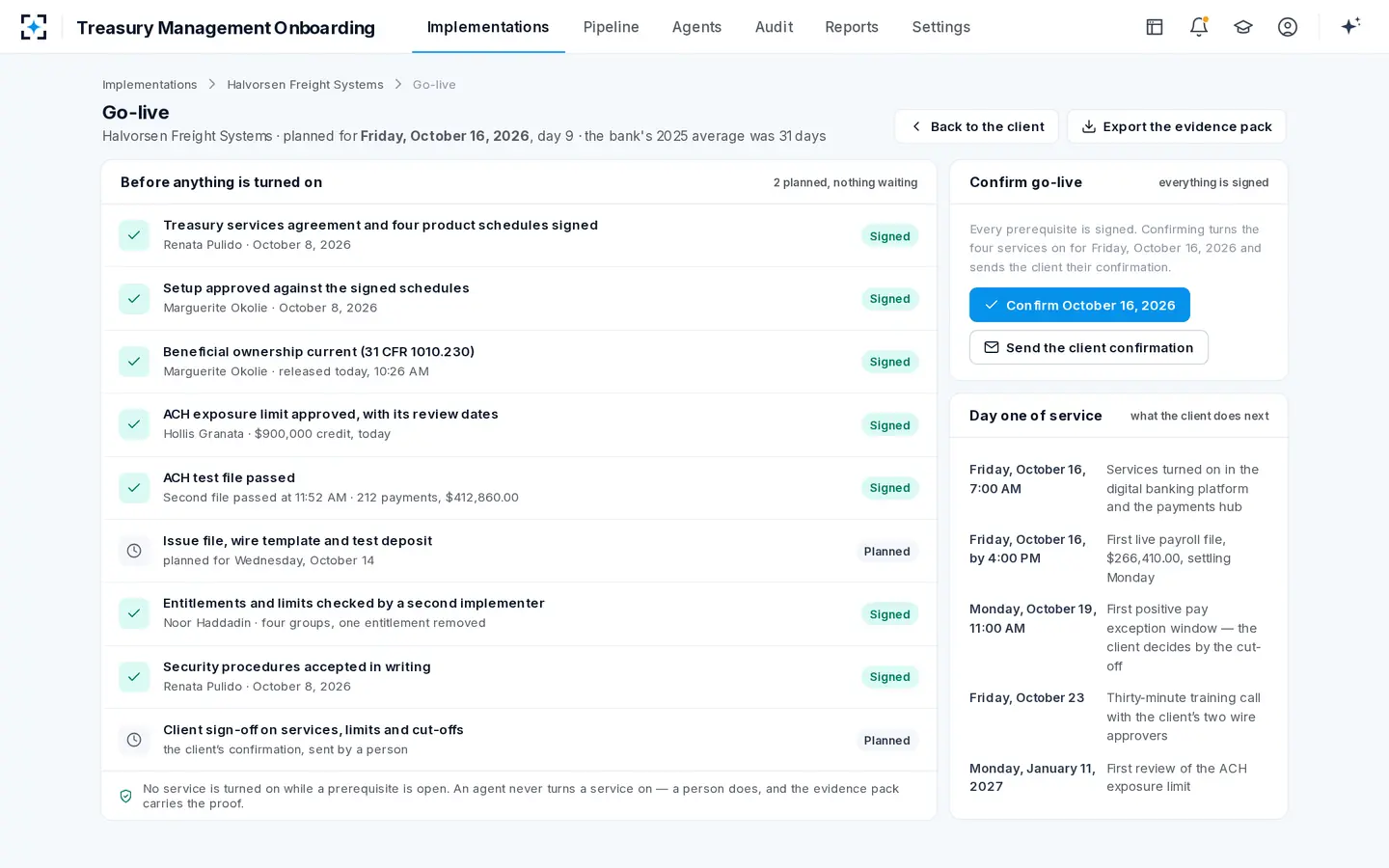Open the Audit tab
The width and height of the screenshot is (1389, 868).
[x=774, y=27]
